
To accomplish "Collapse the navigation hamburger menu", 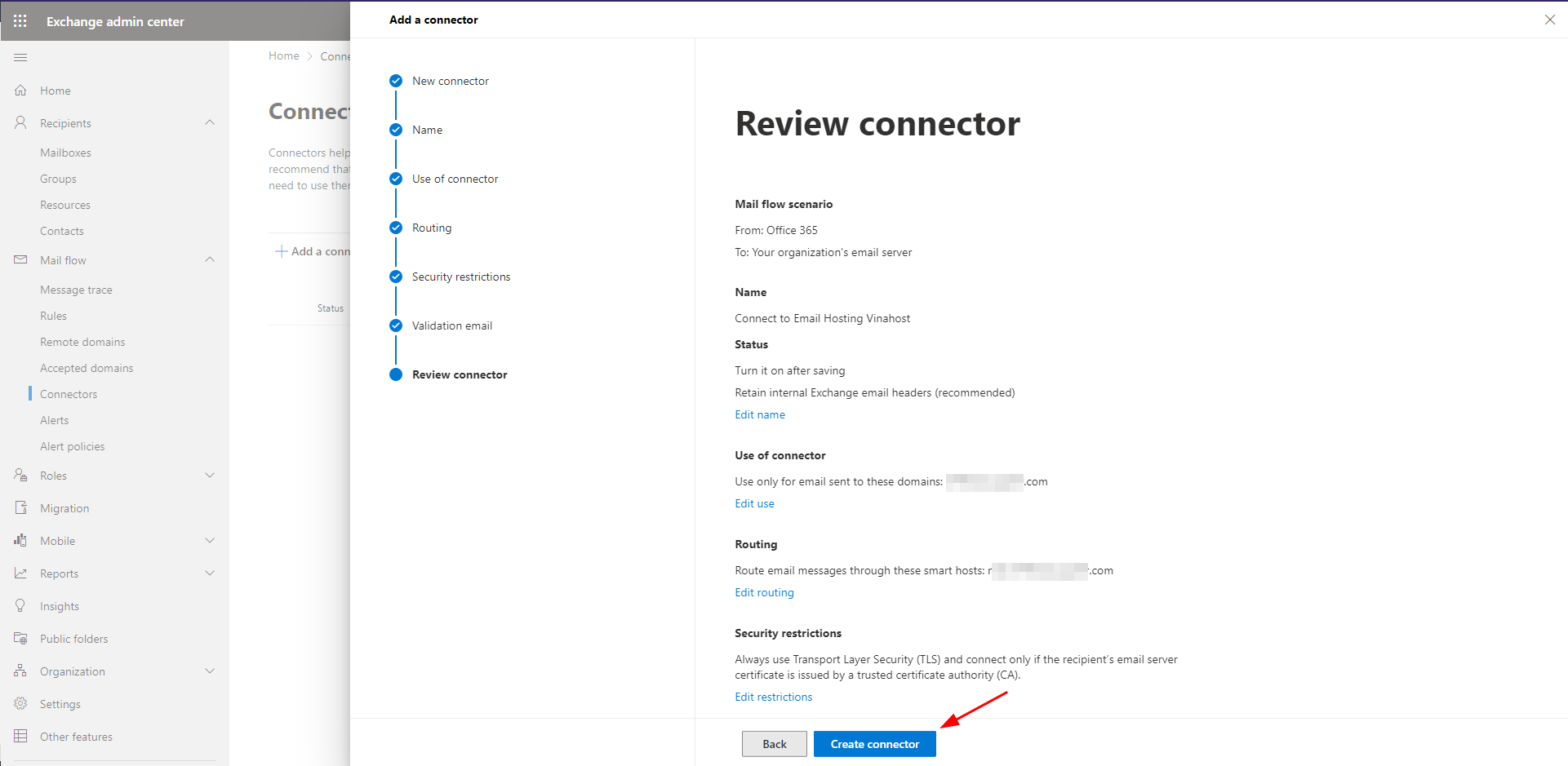I will [20, 58].
